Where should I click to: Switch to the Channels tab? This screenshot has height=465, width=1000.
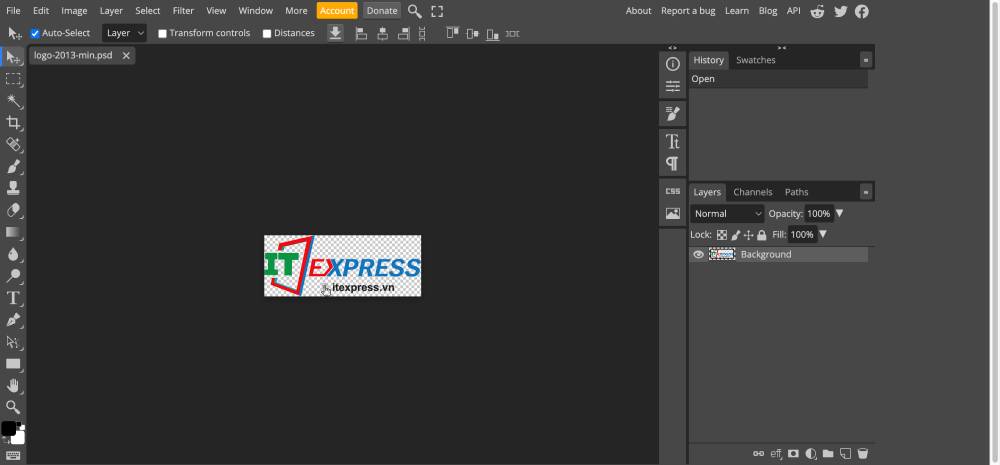[x=753, y=192]
